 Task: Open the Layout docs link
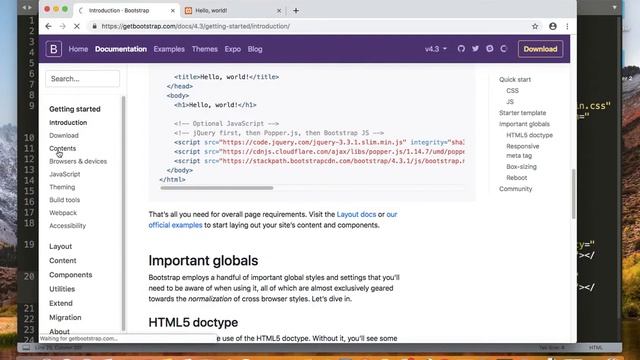tap(356, 214)
